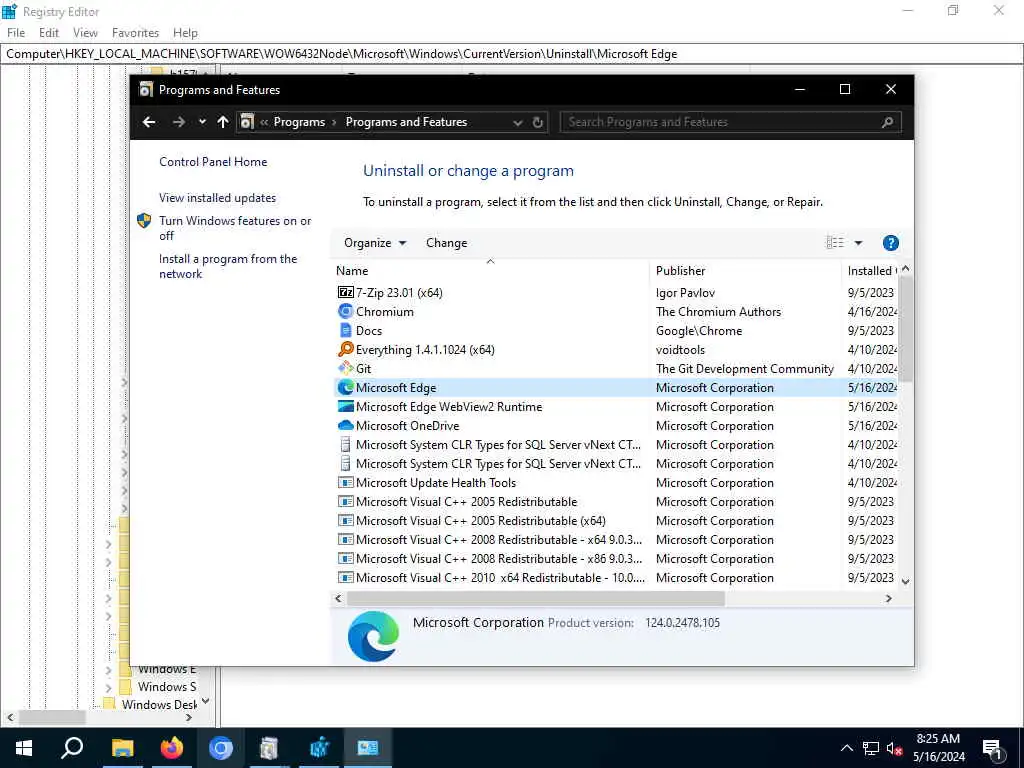Select the Windows Desk registry key
The image size is (1024, 768).
pyautogui.click(x=159, y=705)
